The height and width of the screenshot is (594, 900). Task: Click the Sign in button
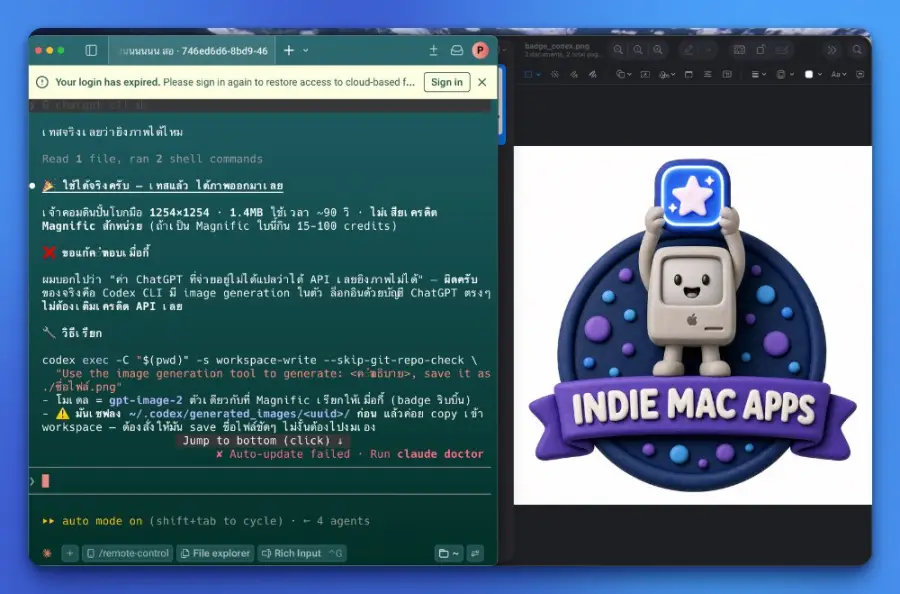tap(447, 82)
